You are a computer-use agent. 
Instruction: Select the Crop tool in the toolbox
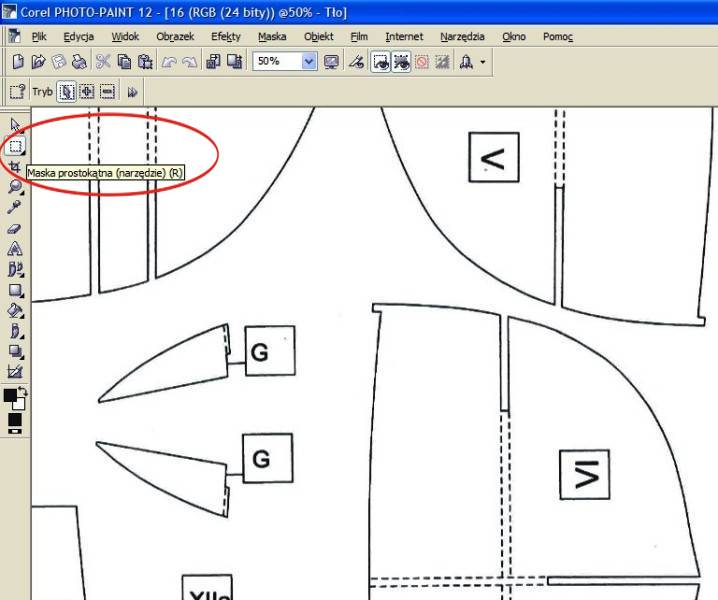pos(15,166)
